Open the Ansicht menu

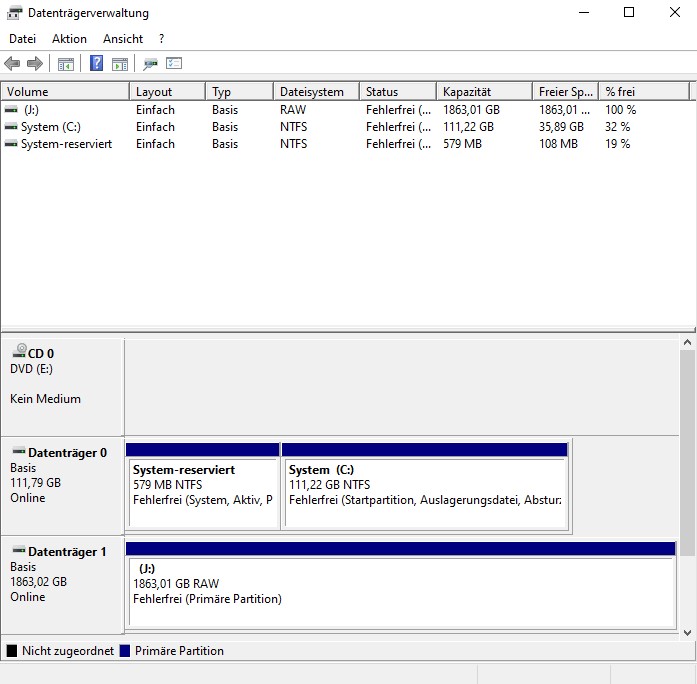[x=123, y=39]
